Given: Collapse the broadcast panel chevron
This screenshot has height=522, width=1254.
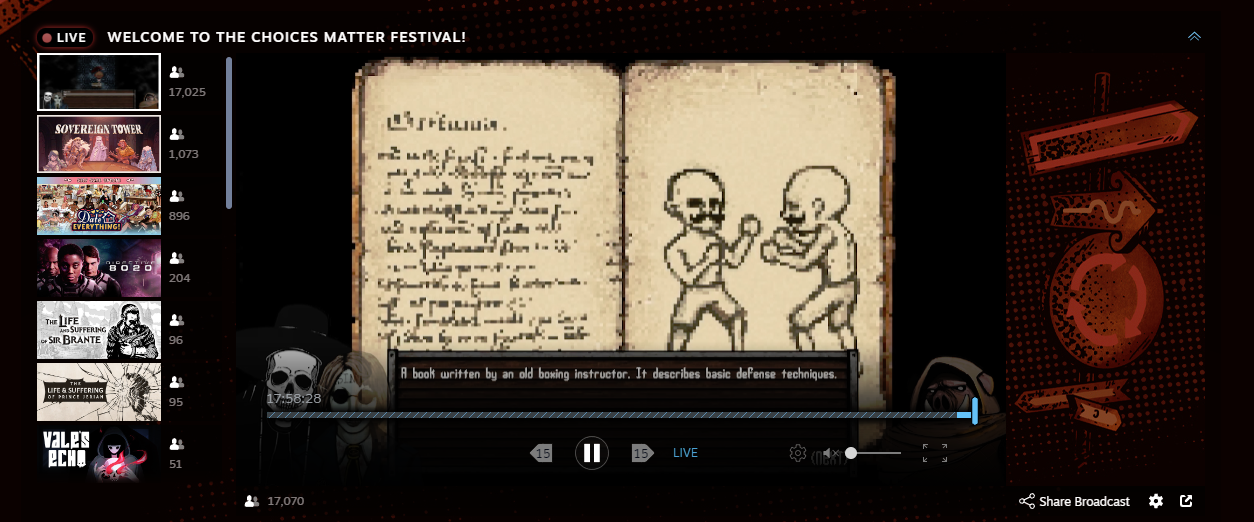Looking at the screenshot, I should pyautogui.click(x=1194, y=37).
